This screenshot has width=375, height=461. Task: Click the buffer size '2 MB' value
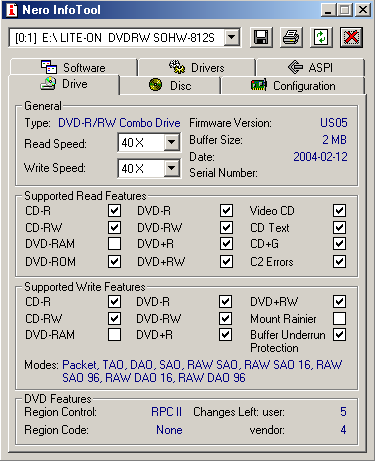pyautogui.click(x=335, y=140)
